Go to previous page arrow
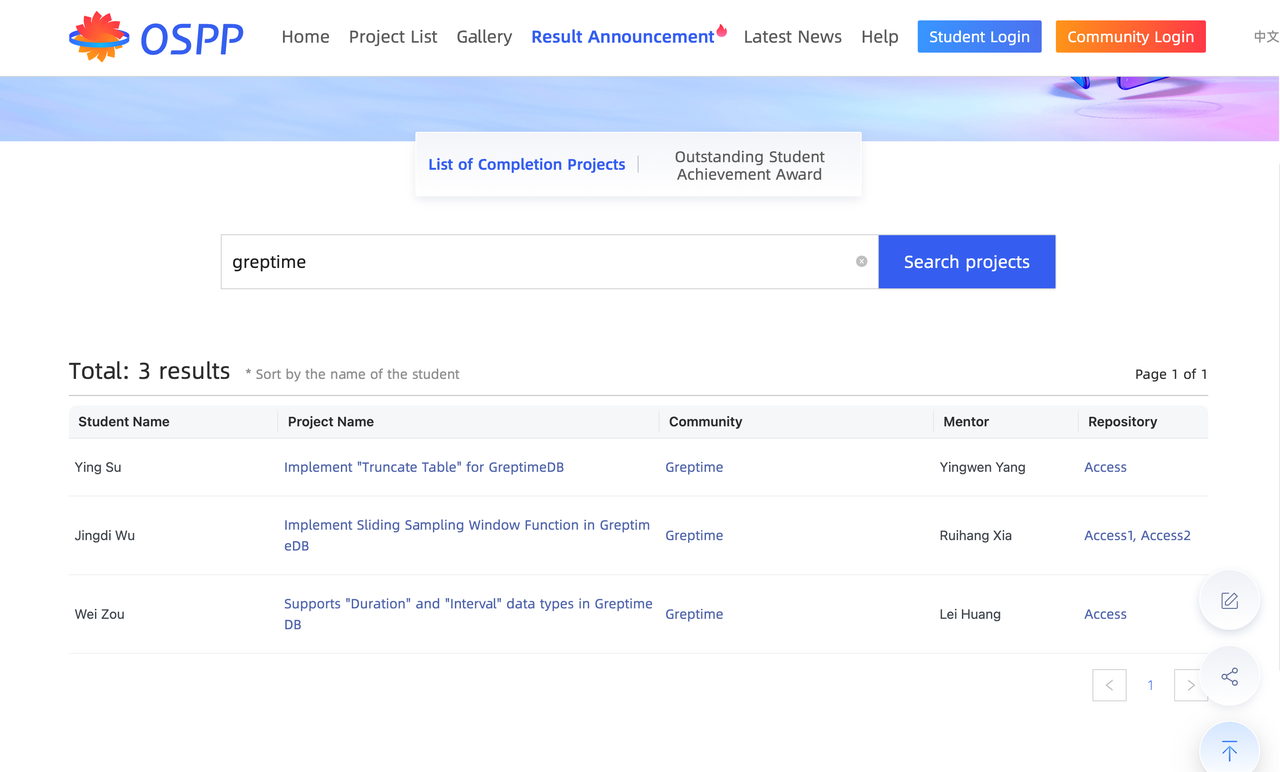1280x772 pixels. coord(1109,685)
